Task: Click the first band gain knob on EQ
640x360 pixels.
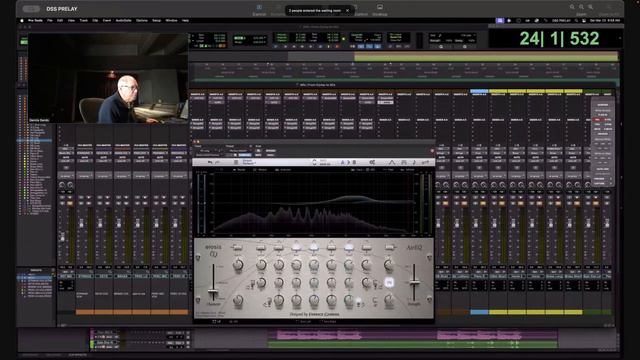Action: click(238, 265)
